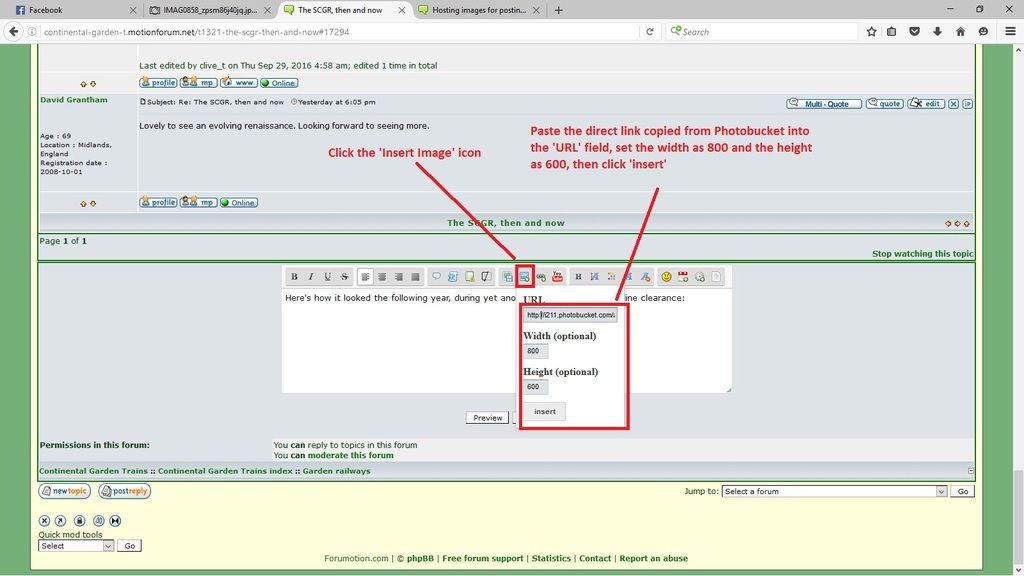
Task: Click the merge topic moderation icon
Action: [x=115, y=520]
